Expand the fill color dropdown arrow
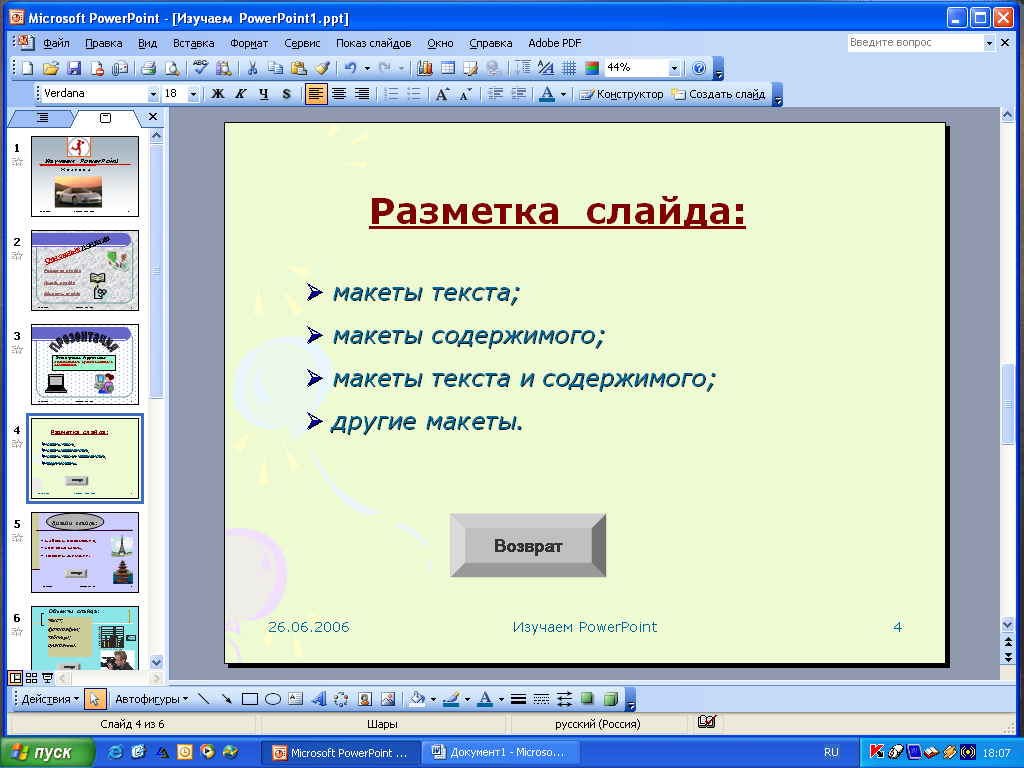 [433, 699]
